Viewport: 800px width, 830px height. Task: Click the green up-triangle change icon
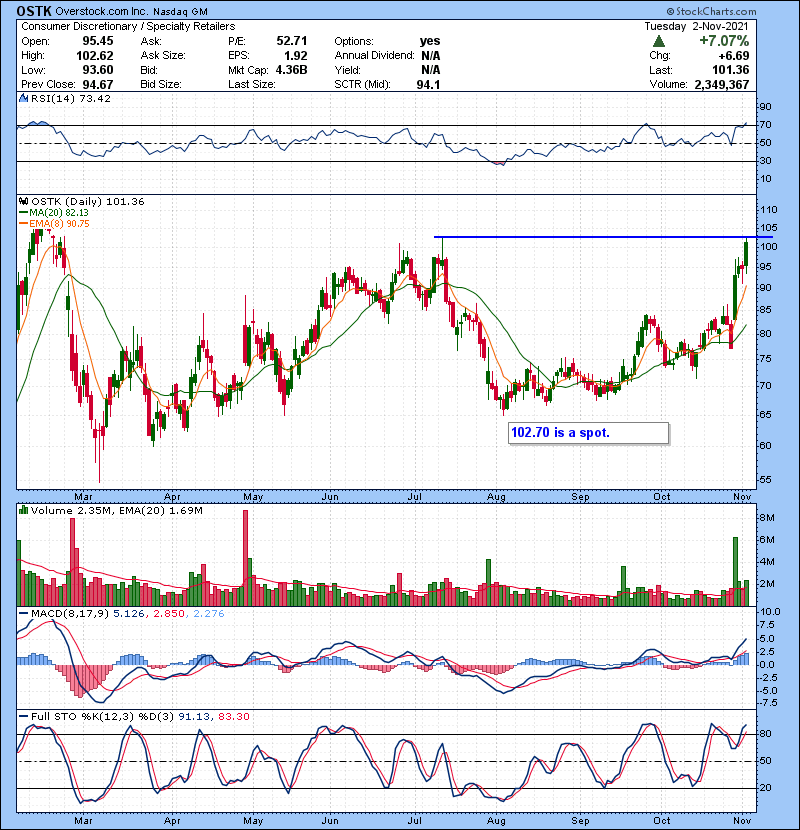[x=659, y=41]
